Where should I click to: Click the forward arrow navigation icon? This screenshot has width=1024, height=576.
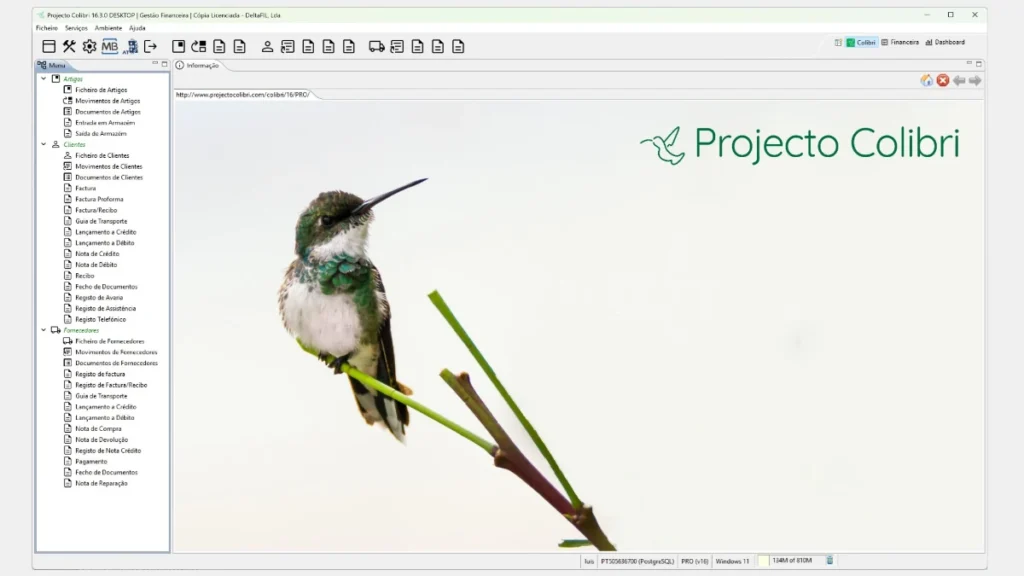[975, 80]
